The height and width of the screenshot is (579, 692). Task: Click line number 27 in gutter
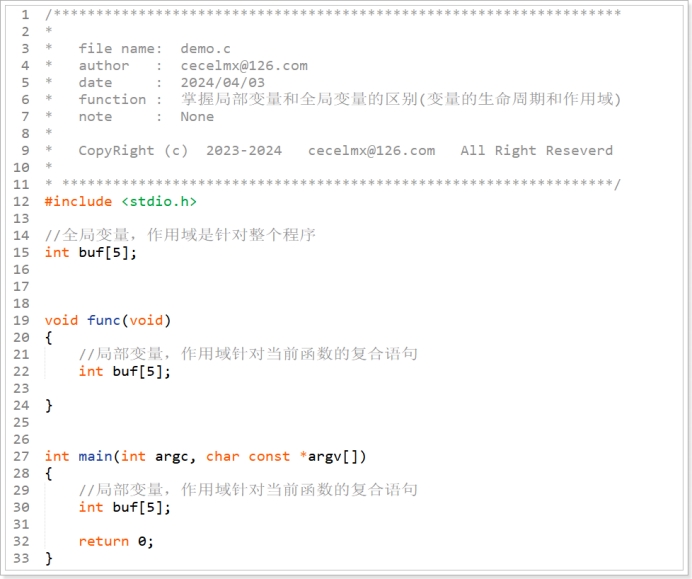(21, 456)
